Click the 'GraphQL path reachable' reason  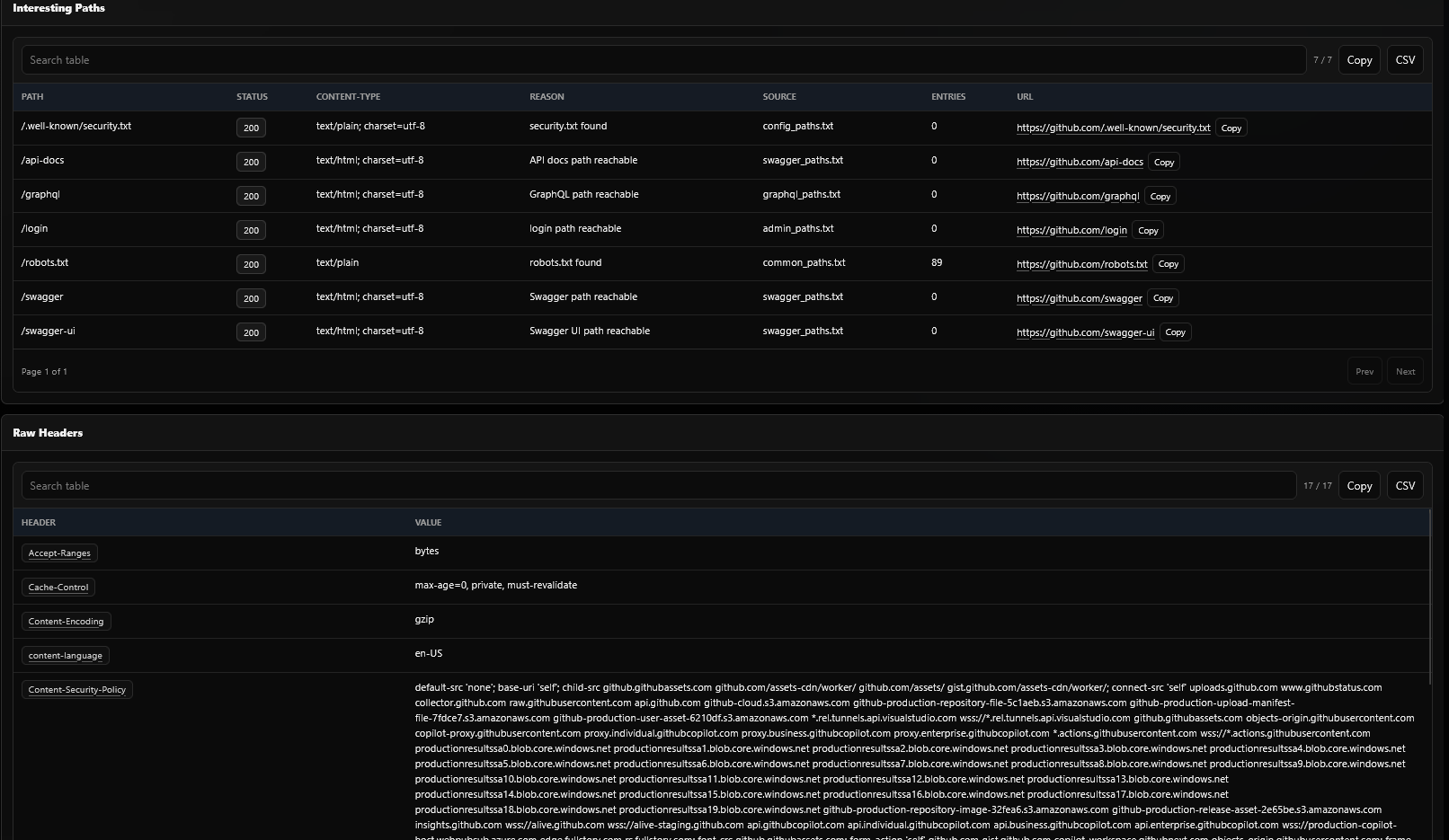(584, 195)
